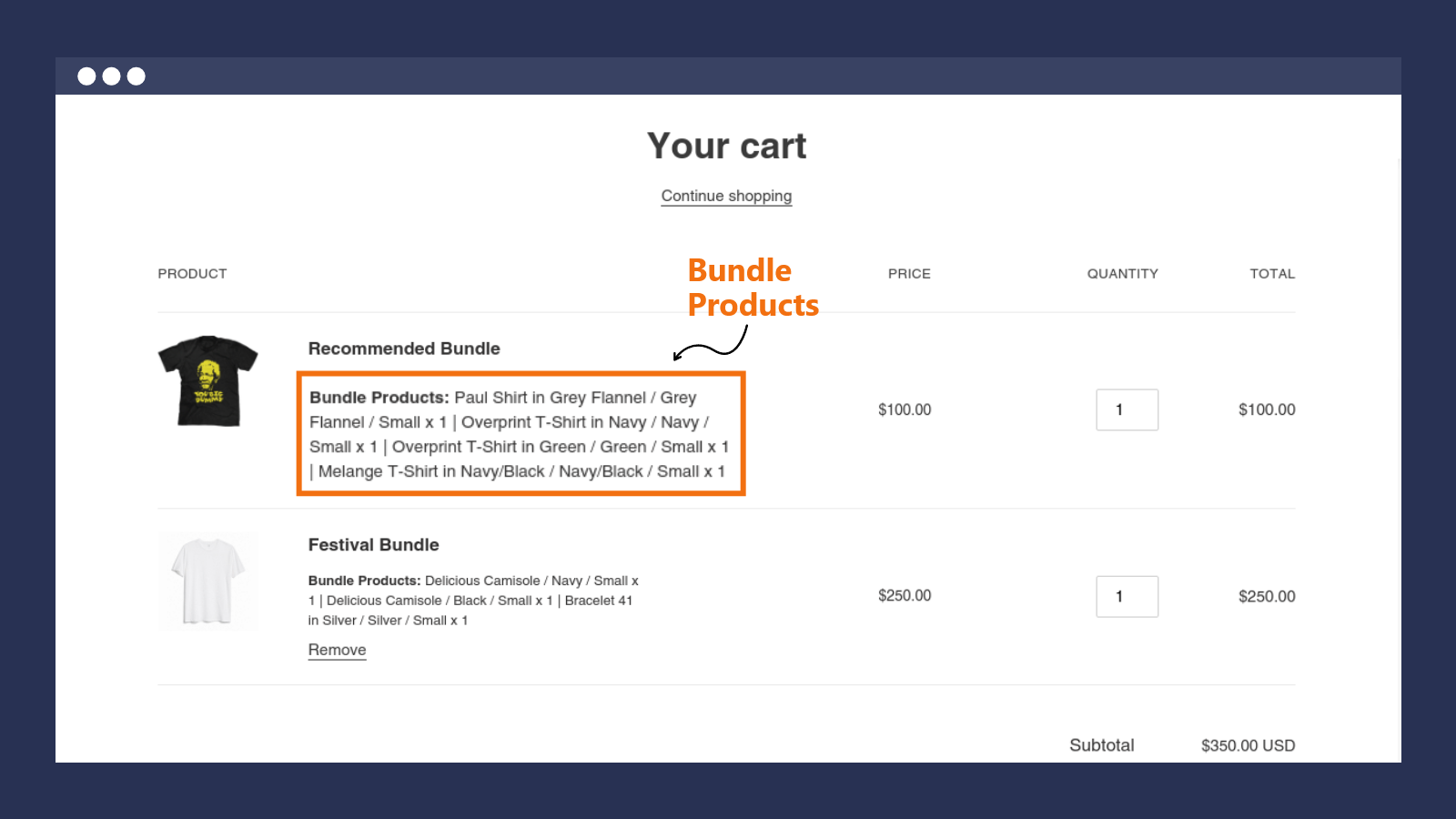Viewport: 1456px width, 819px height.
Task: Click the TOTAL column header
Action: (1271, 273)
